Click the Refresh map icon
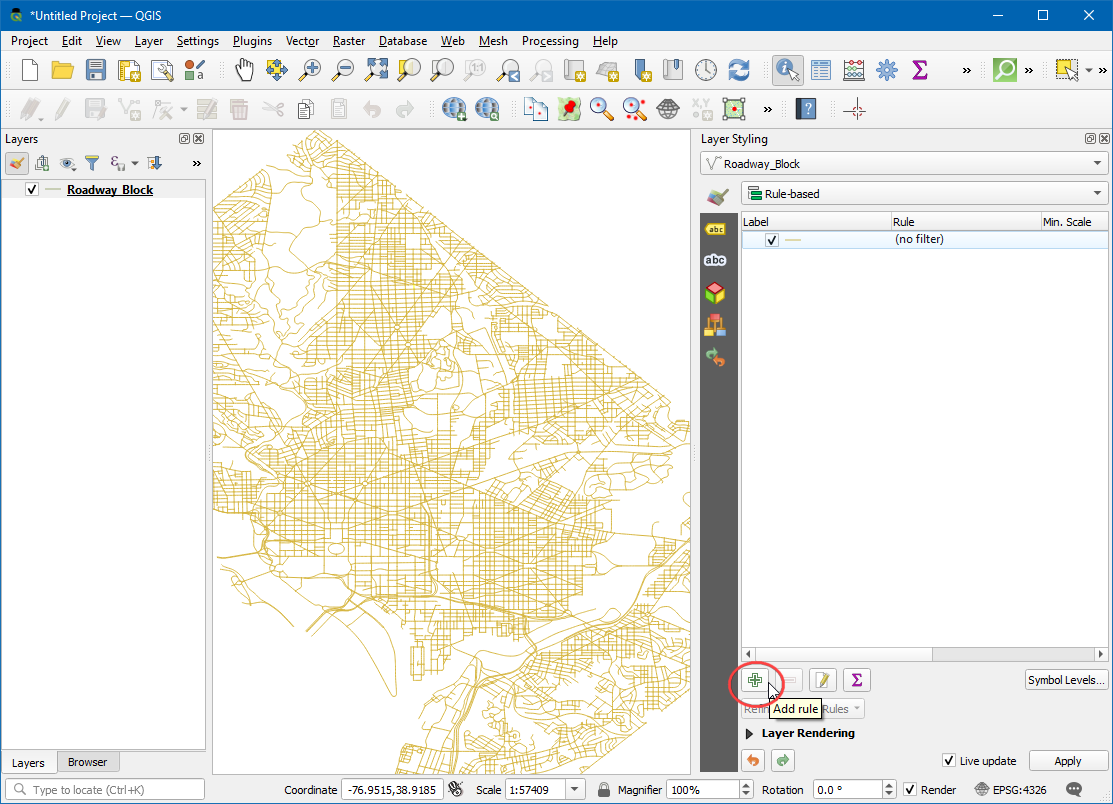The image size is (1113, 804). pyautogui.click(x=739, y=70)
